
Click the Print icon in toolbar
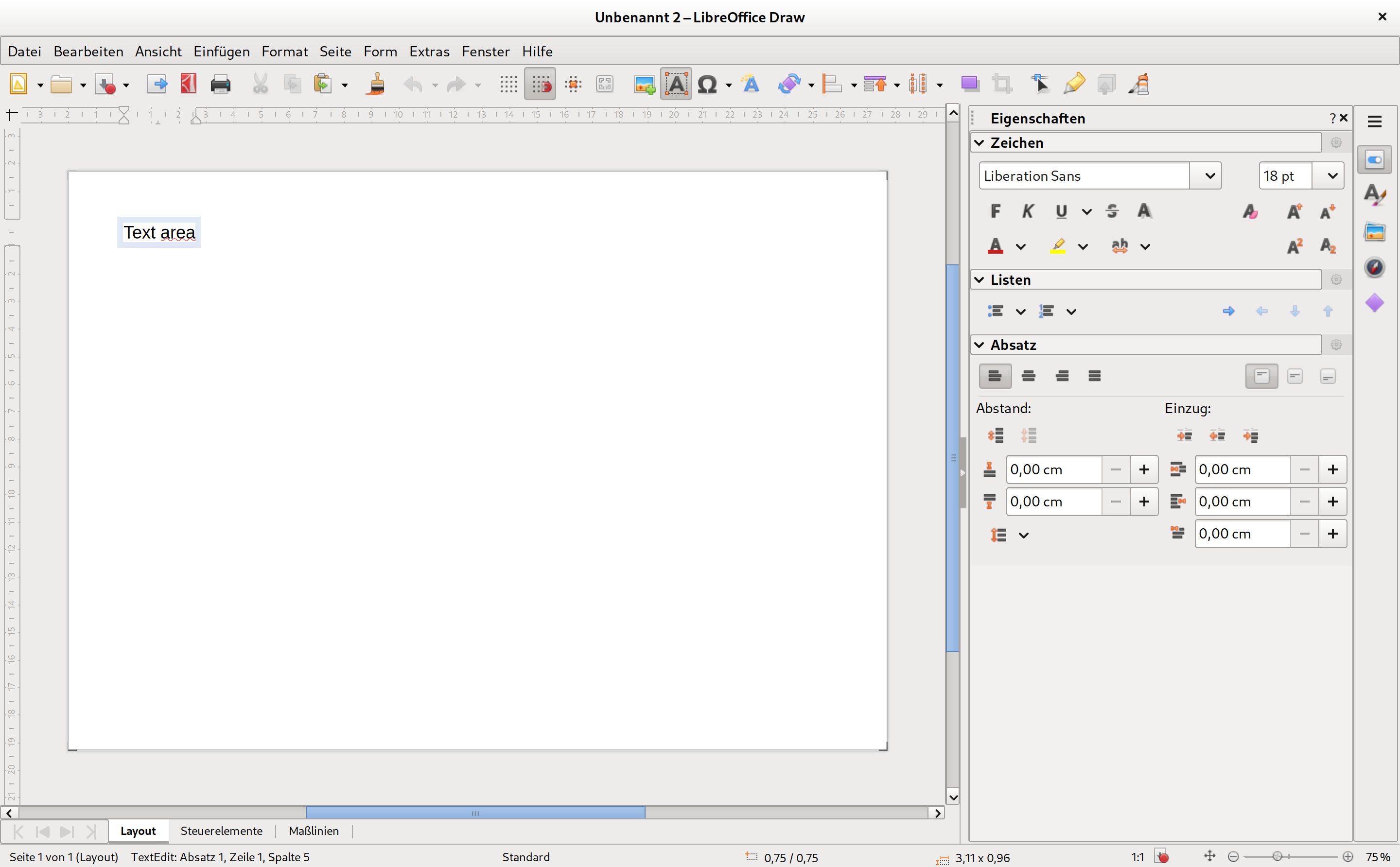point(220,84)
